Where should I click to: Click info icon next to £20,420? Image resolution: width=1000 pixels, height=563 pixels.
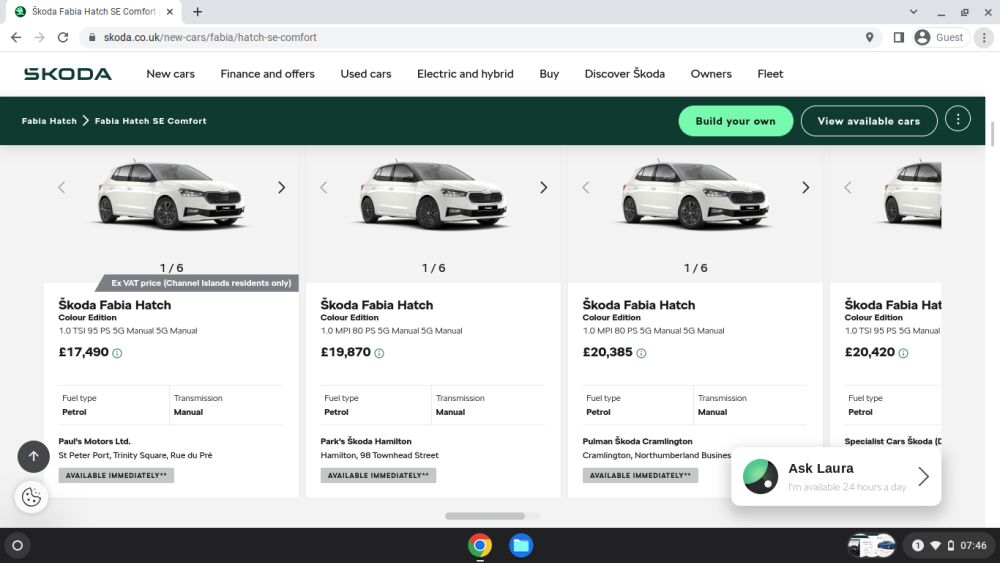pos(904,353)
